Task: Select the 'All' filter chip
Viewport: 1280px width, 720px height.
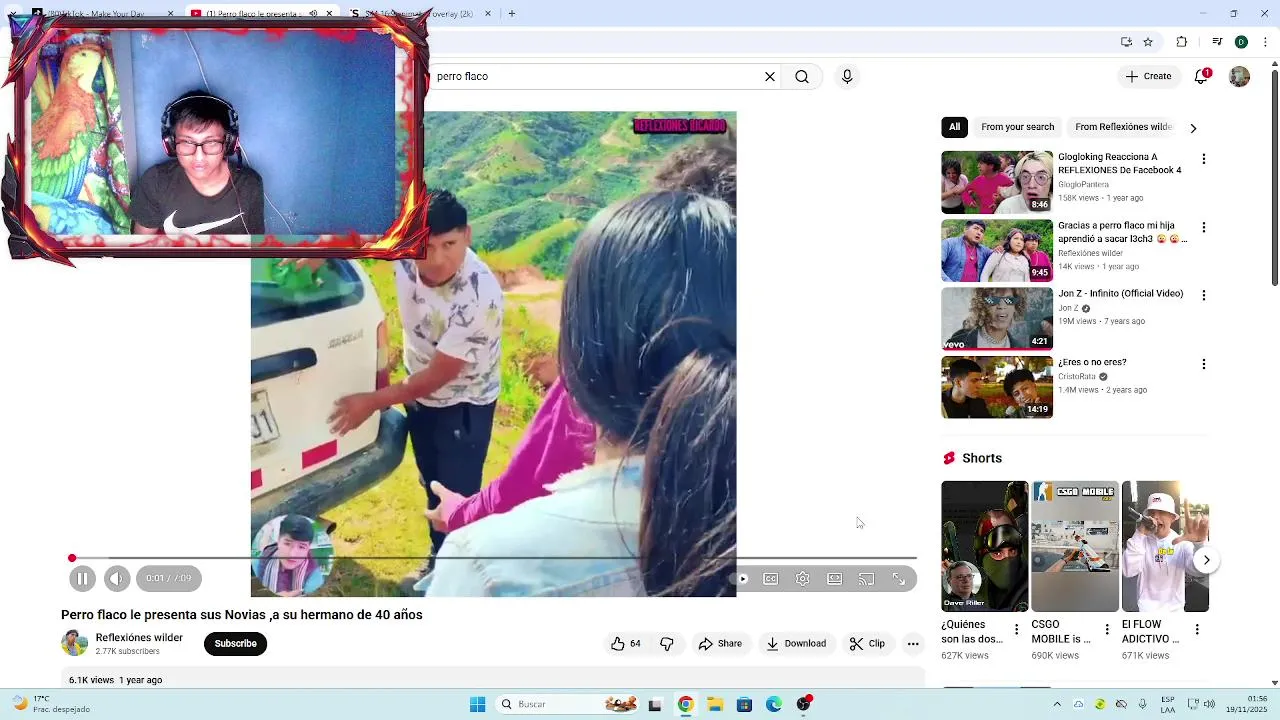Action: click(954, 127)
